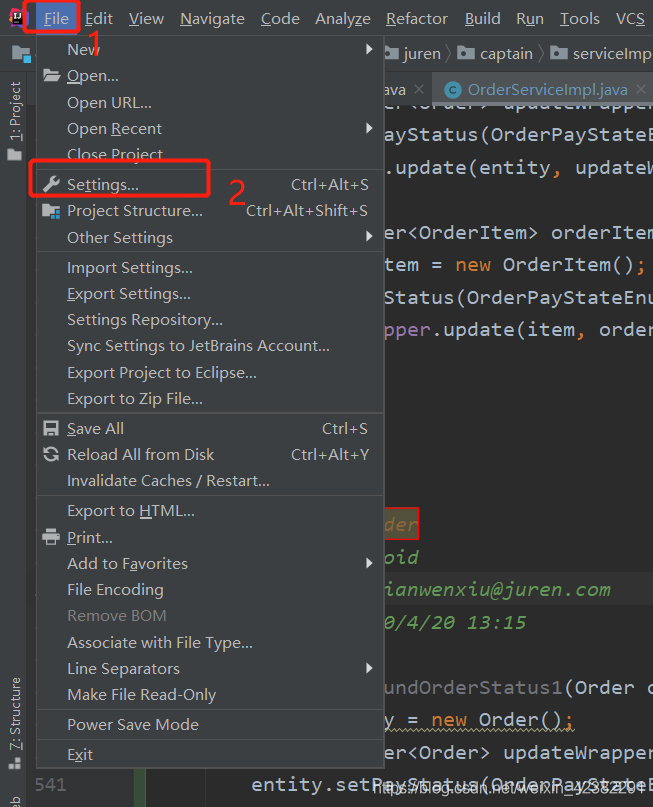Expand the New submenu
653x807 pixels.
pyautogui.click(x=210, y=49)
